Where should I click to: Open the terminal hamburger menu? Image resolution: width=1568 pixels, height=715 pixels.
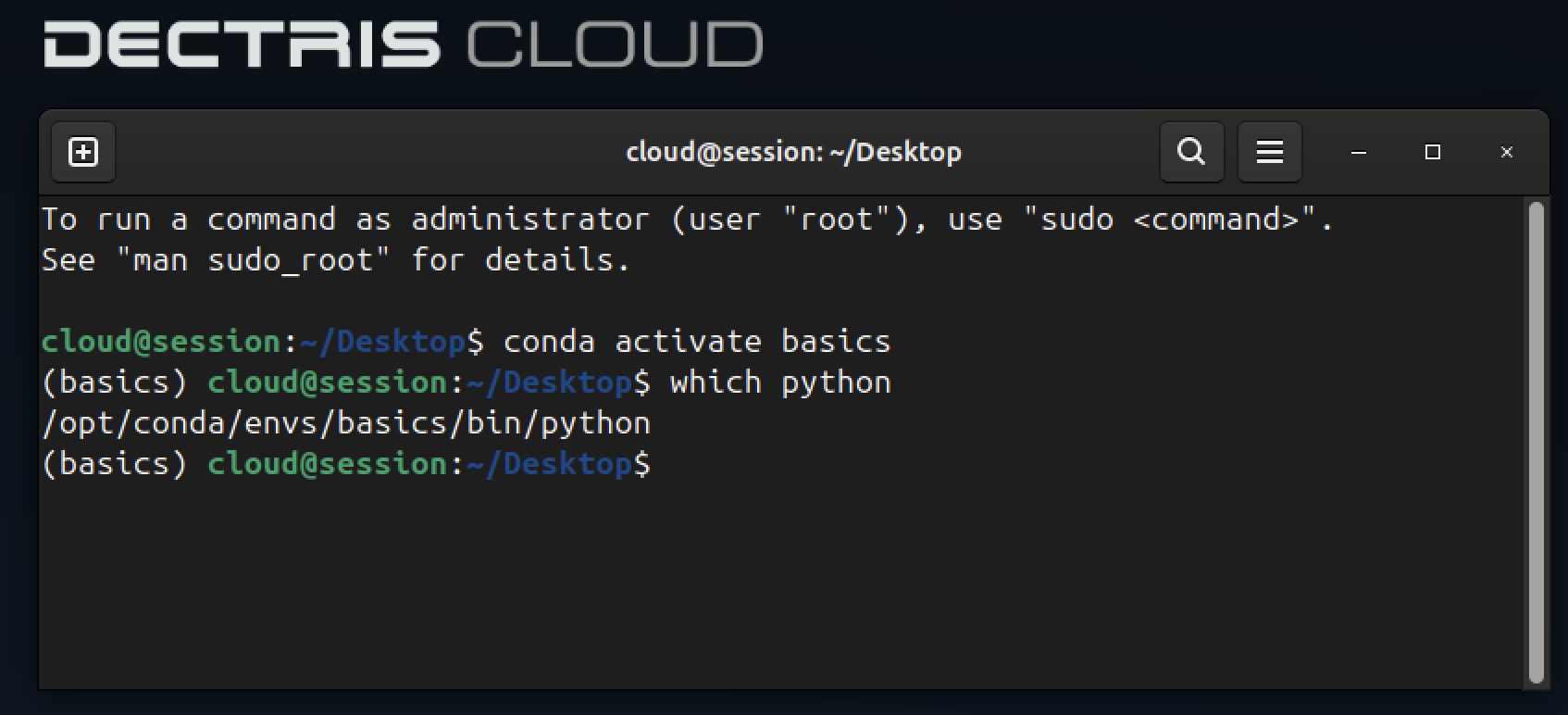click(1269, 152)
